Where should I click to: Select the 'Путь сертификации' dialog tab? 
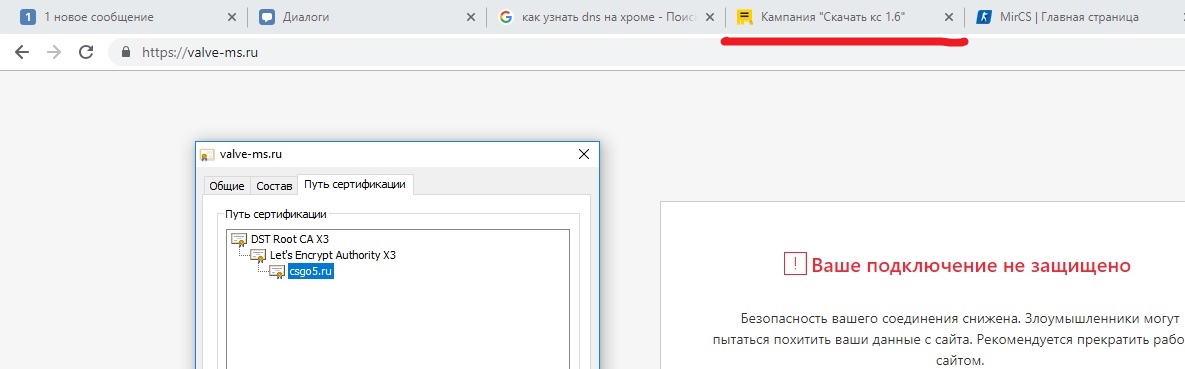coord(355,184)
